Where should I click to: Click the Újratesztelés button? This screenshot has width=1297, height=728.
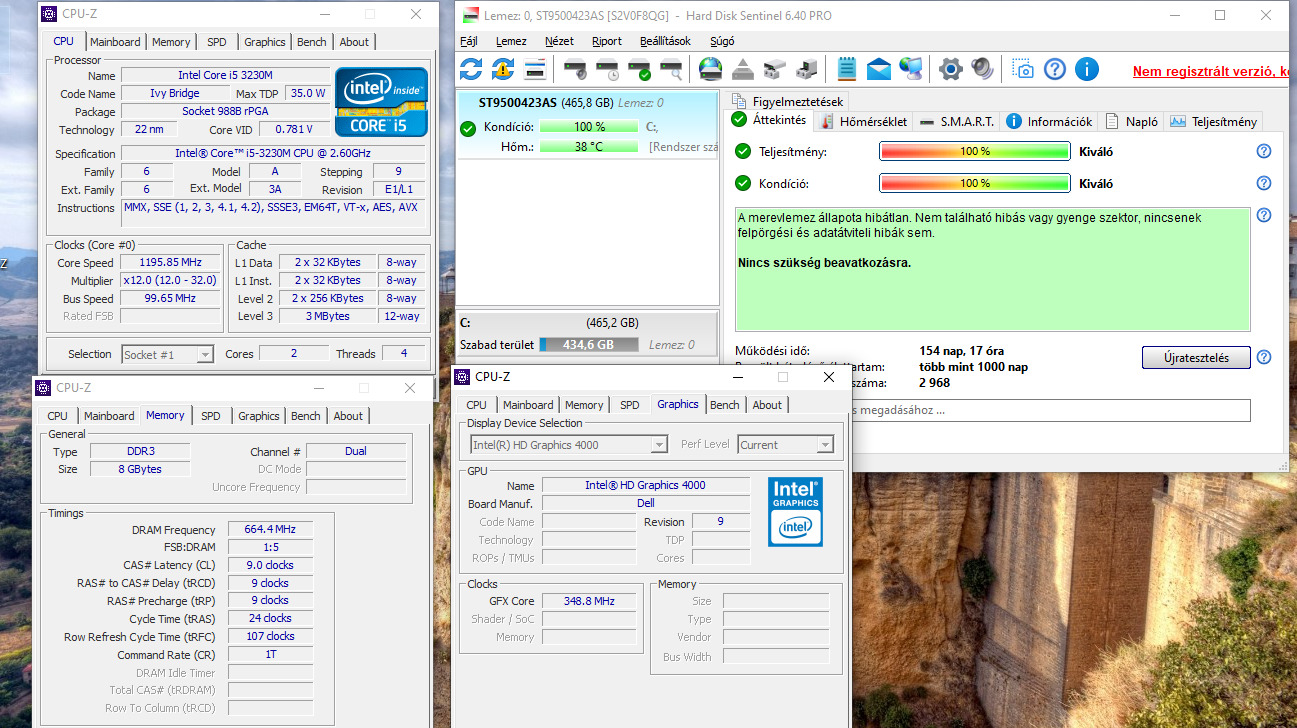click(x=1196, y=358)
